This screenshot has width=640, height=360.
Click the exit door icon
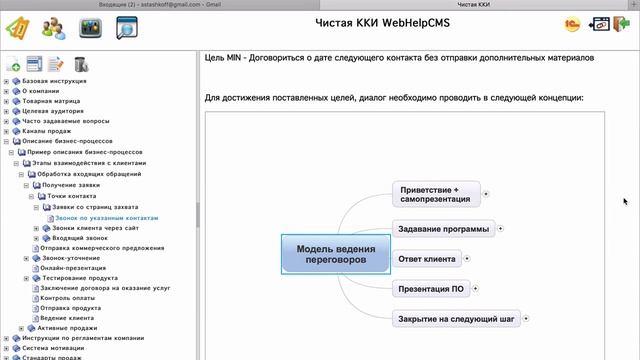tap(622, 24)
